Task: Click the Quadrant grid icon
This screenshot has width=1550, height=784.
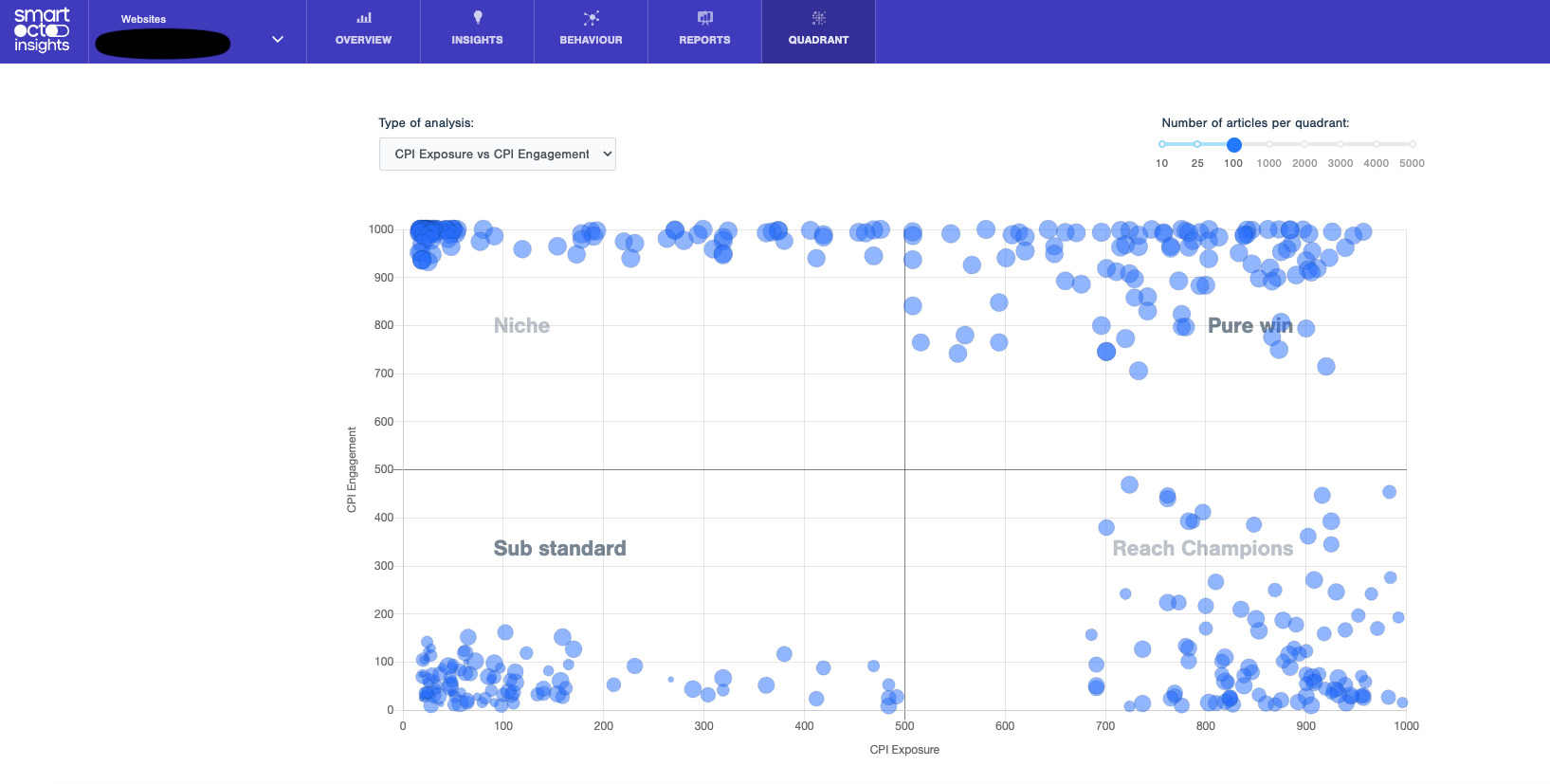Action: [x=818, y=18]
